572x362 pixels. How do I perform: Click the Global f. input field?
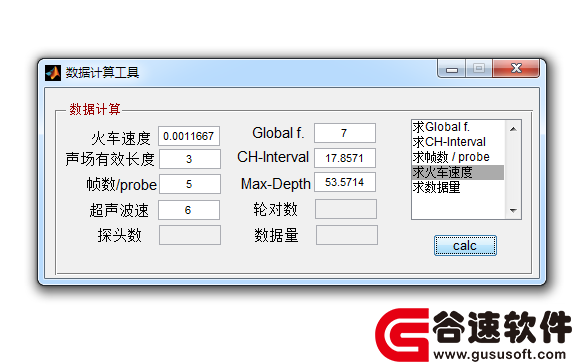click(x=345, y=133)
